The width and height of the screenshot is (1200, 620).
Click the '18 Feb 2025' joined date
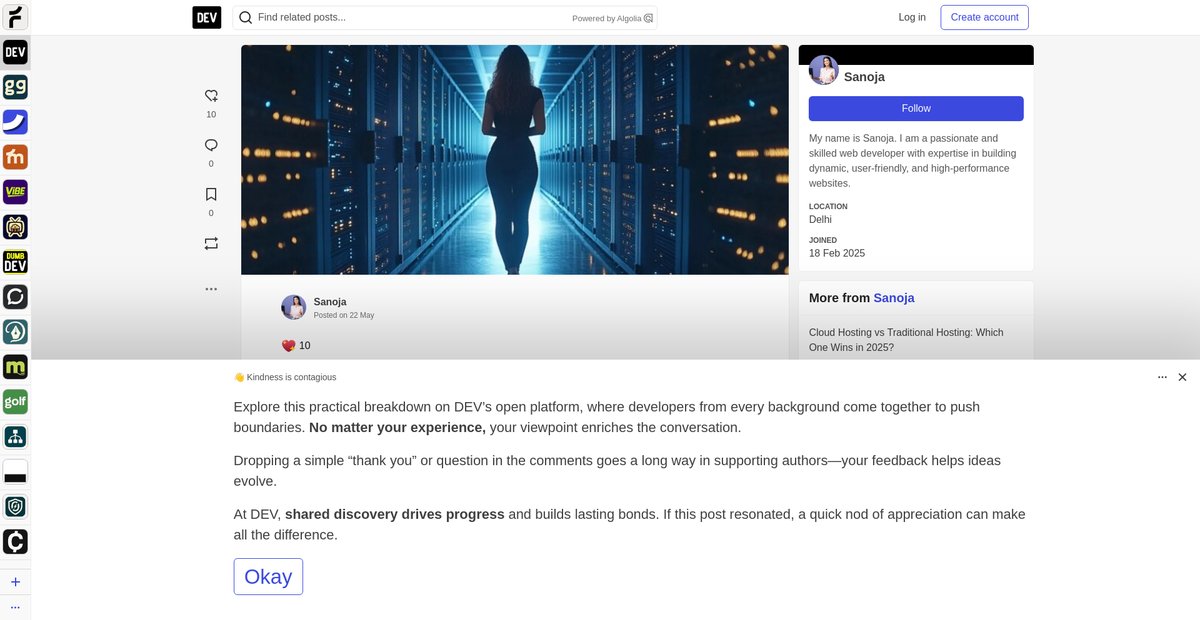(837, 253)
